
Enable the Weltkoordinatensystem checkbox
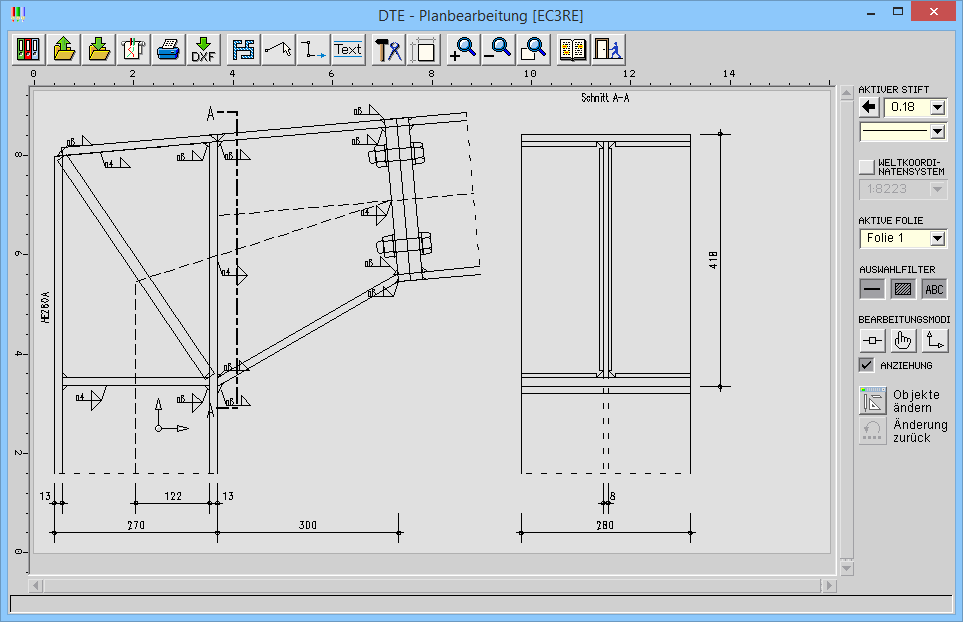867,166
